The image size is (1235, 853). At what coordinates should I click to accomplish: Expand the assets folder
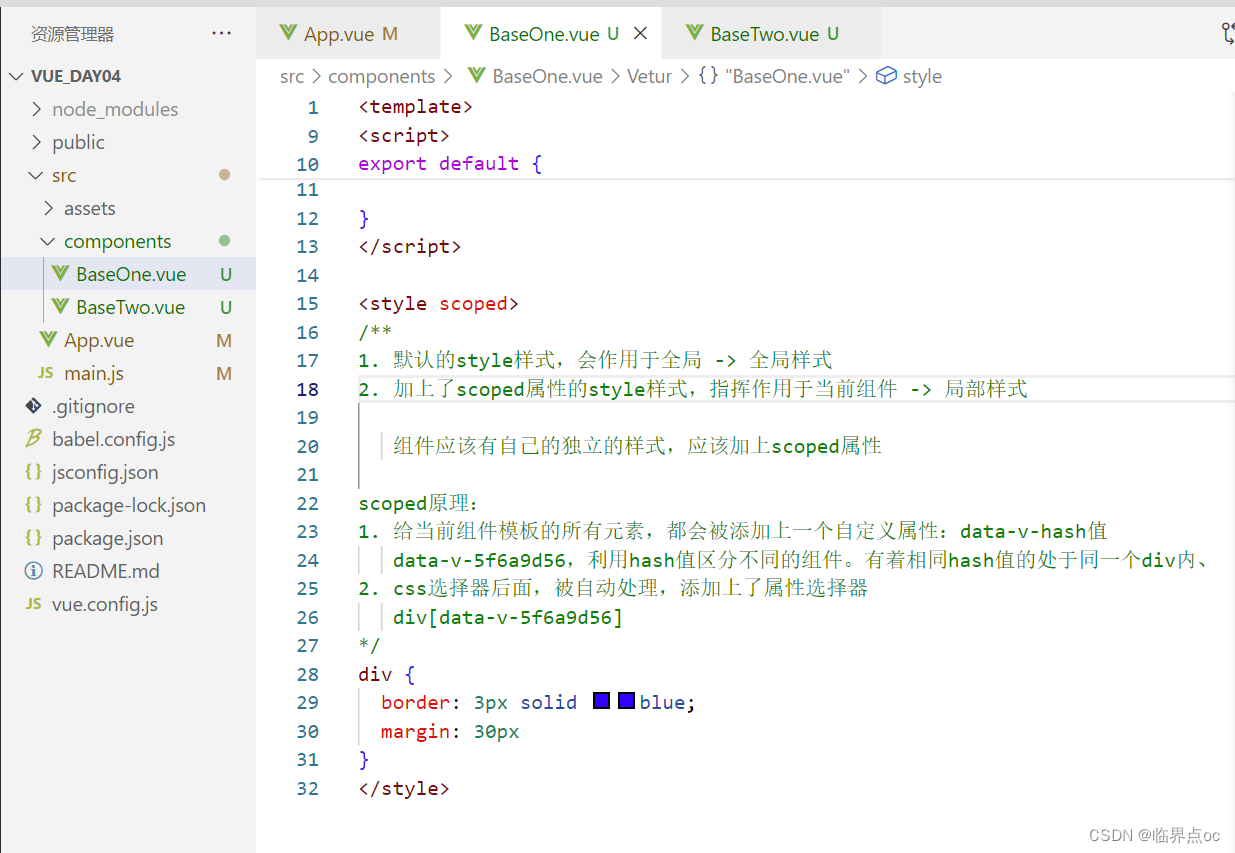pos(50,208)
